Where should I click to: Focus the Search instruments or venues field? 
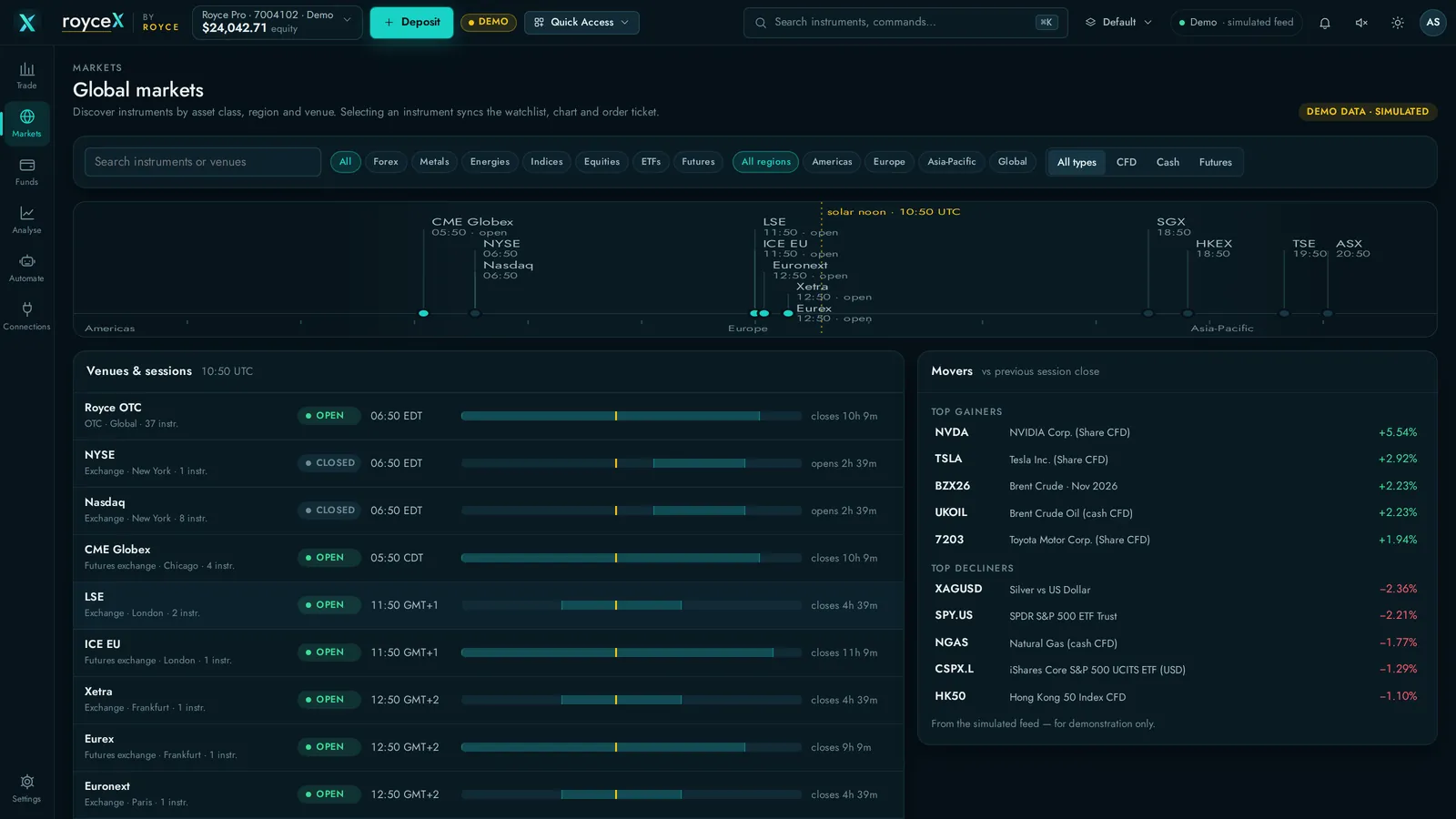pos(203,162)
